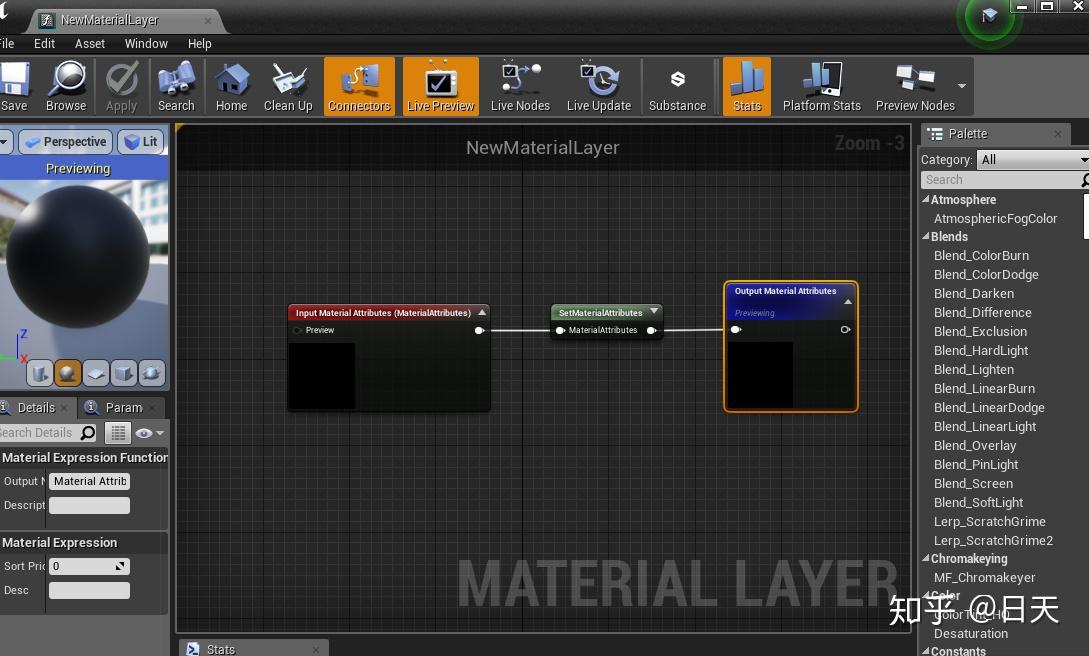Open the Substance panel
This screenshot has width=1089, height=656.
(678, 86)
